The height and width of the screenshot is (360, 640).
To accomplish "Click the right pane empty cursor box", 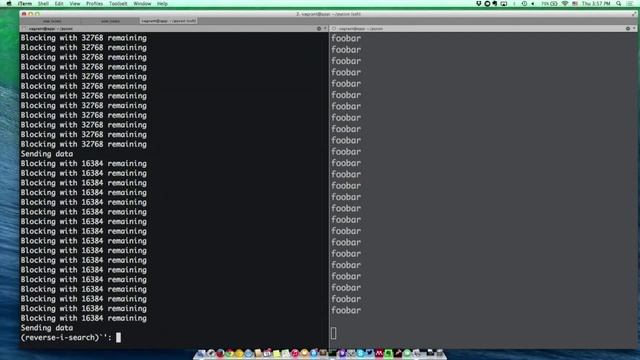I will (333, 333).
